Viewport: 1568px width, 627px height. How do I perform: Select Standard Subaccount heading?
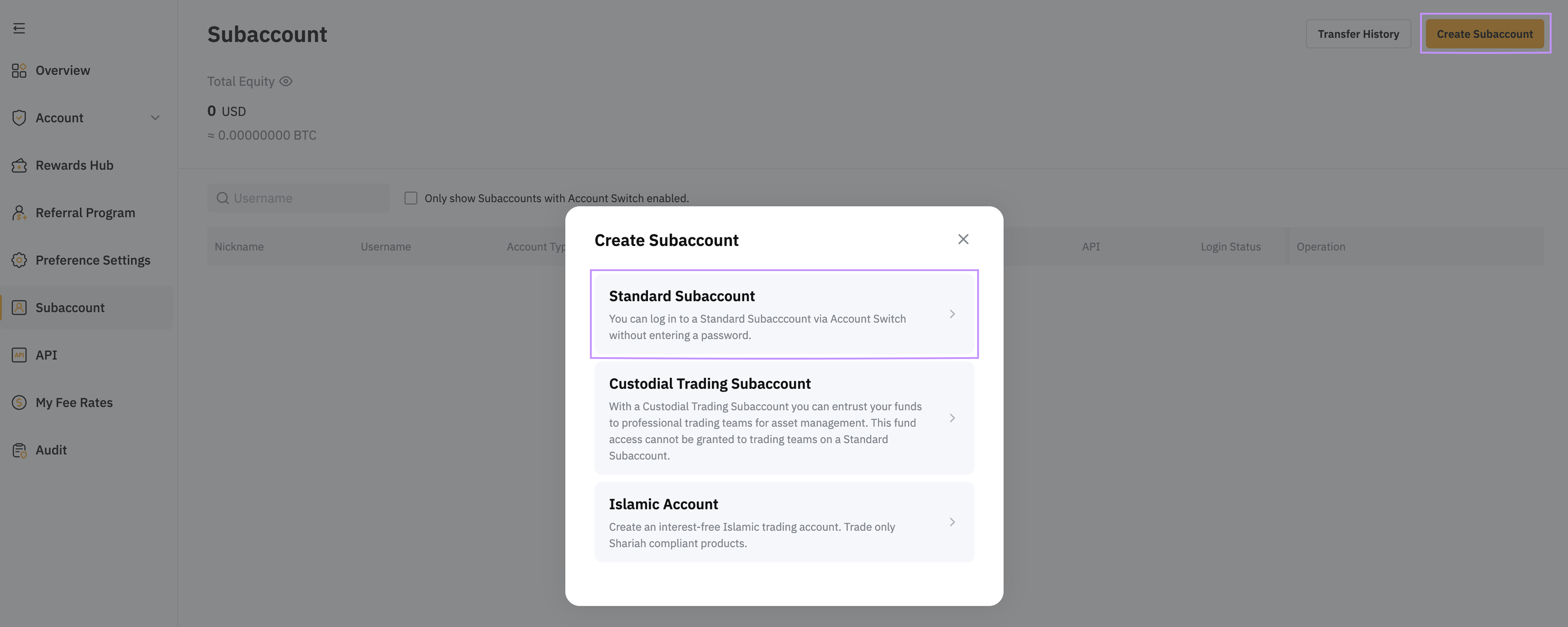coord(682,296)
